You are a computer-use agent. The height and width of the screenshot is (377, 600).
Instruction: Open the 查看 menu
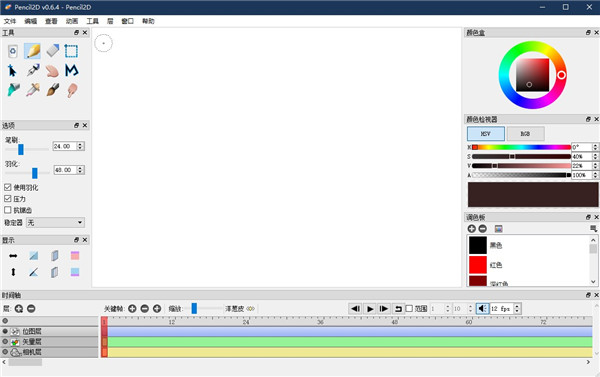pyautogui.click(x=51, y=21)
